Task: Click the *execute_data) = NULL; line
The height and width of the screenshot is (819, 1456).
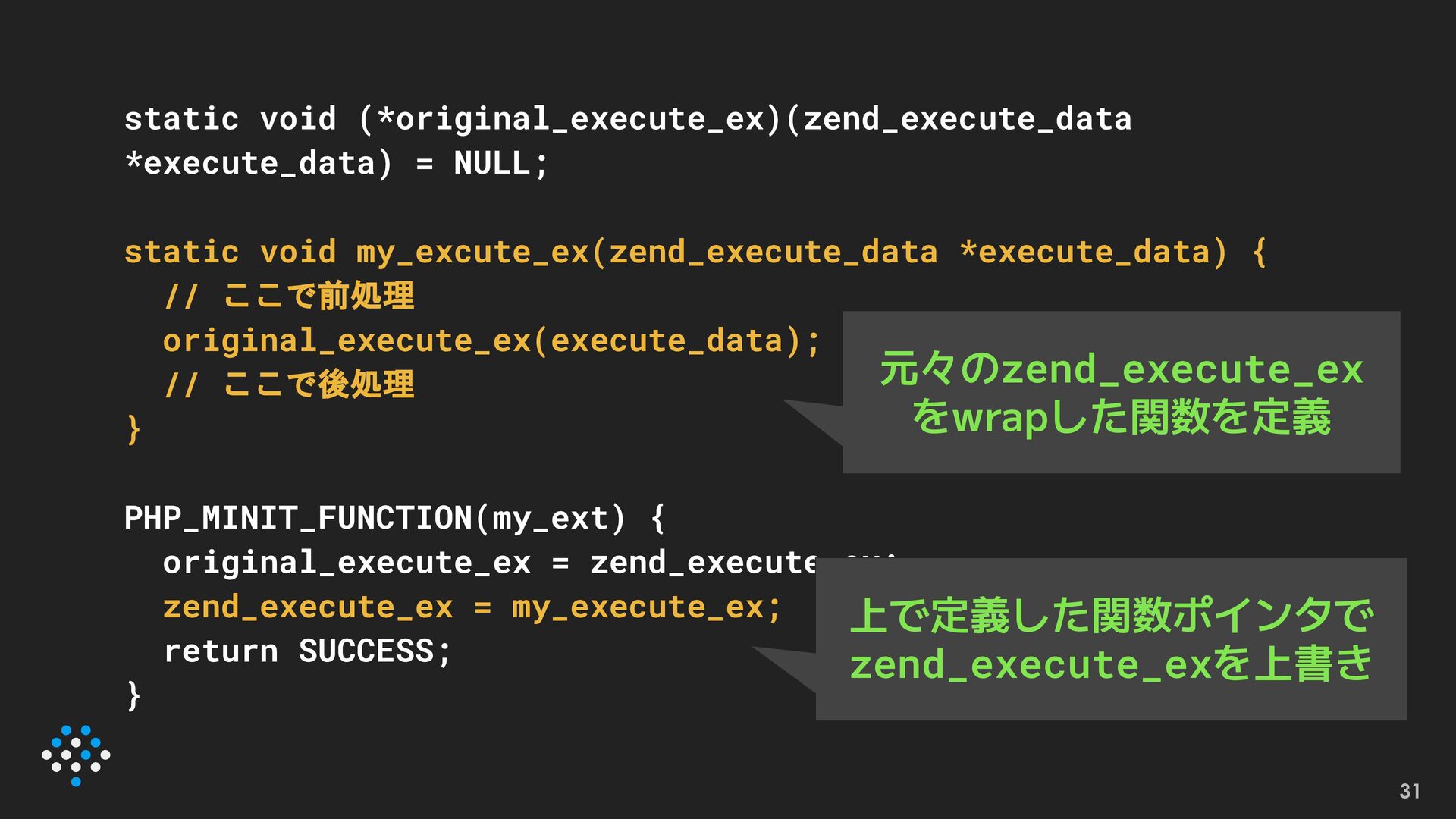Action: pos(336,164)
